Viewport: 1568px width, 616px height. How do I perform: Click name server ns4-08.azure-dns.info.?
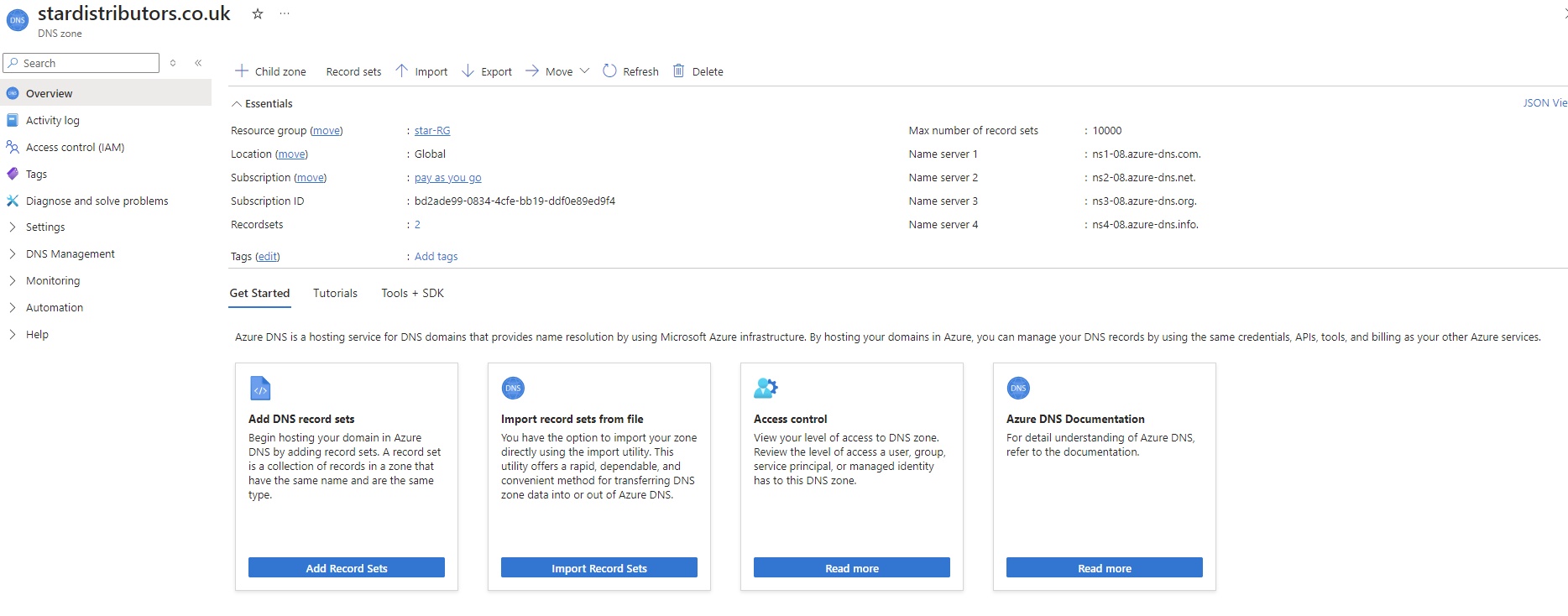click(x=1145, y=224)
